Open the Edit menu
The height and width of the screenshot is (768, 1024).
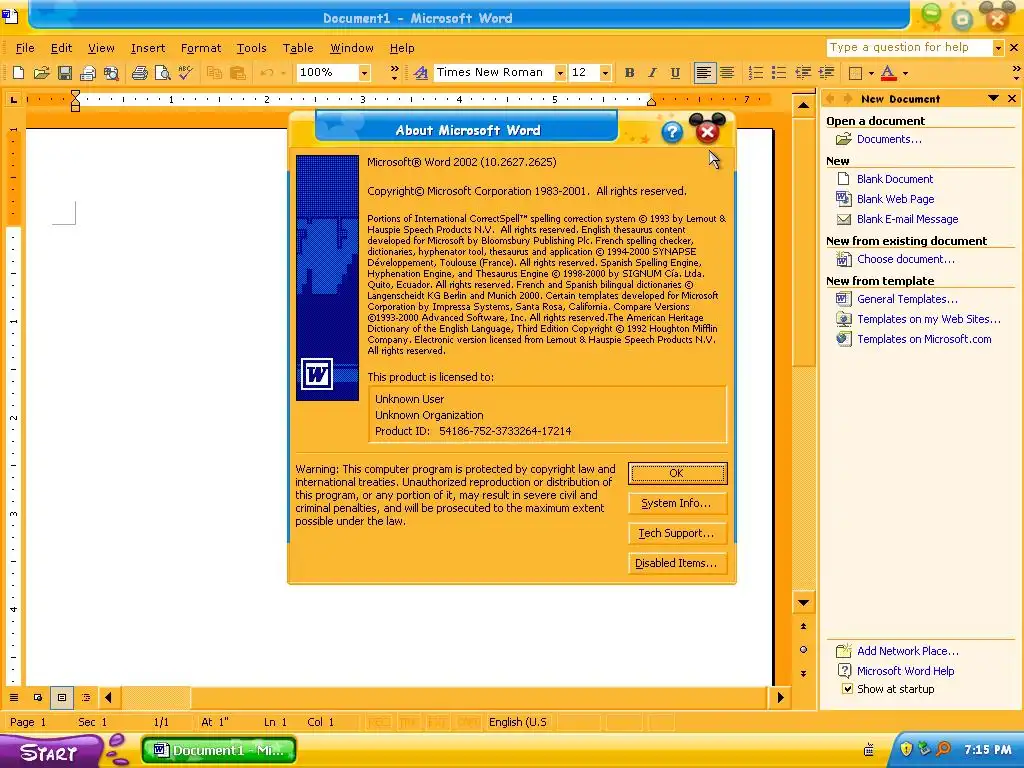point(61,48)
